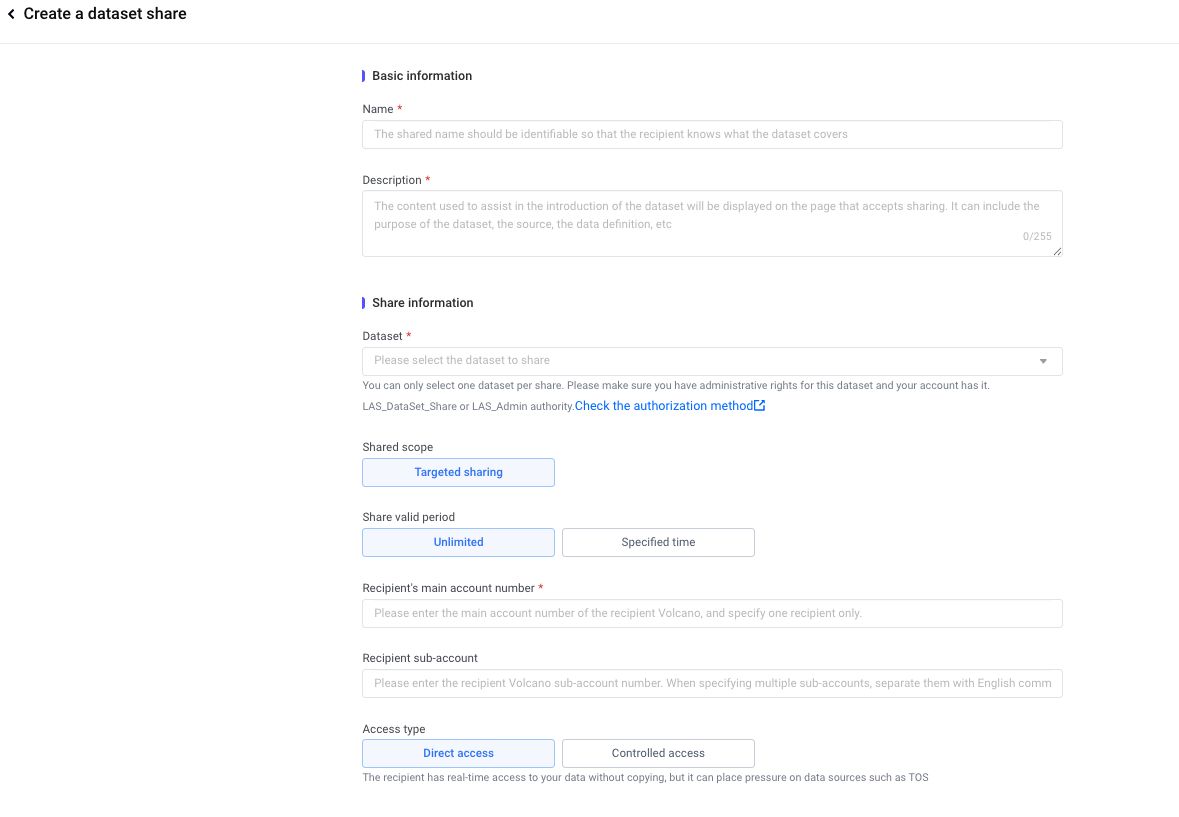Focus the Name input field
The width and height of the screenshot is (1179, 817).
[711, 134]
